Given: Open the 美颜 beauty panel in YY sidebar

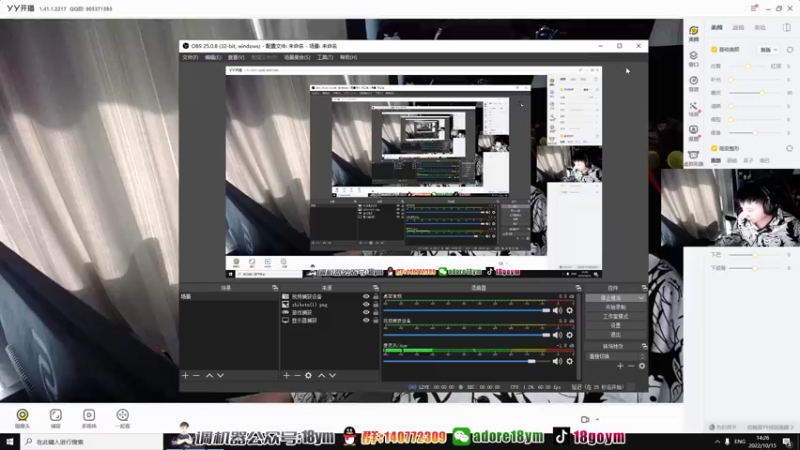Looking at the screenshot, I should (693, 33).
